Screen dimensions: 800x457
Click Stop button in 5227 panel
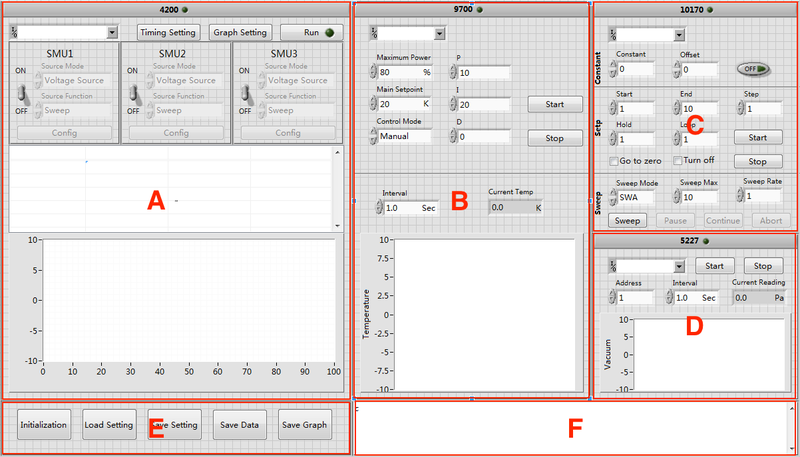(763, 266)
